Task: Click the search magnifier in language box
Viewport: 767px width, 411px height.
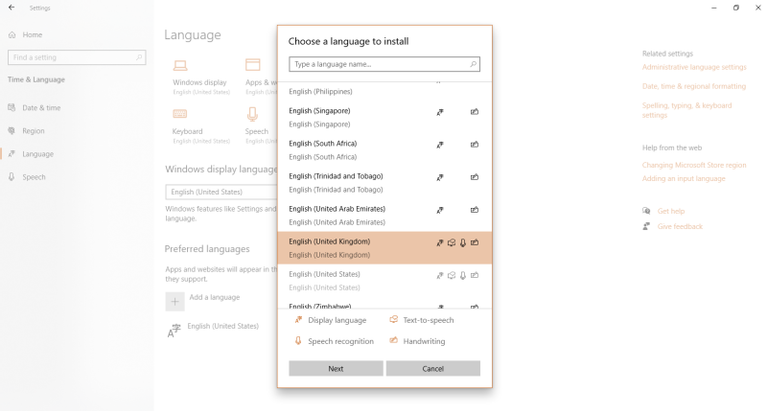Action: [473, 64]
